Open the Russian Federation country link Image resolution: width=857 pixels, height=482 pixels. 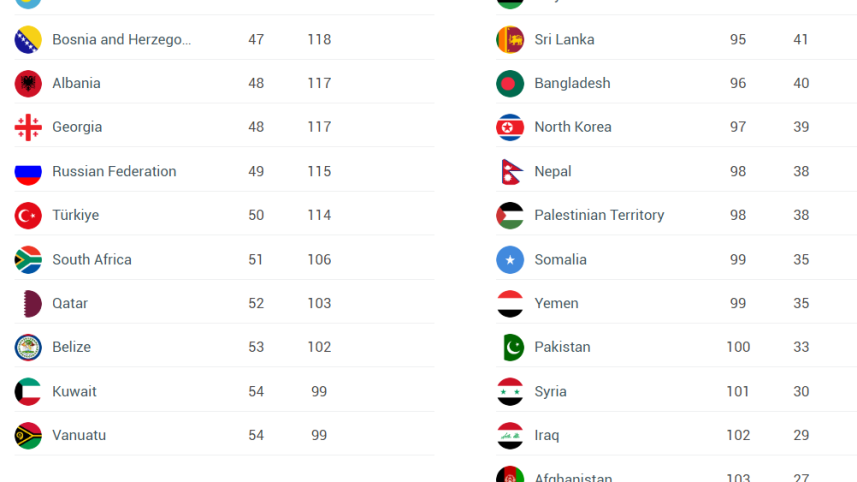[114, 172]
